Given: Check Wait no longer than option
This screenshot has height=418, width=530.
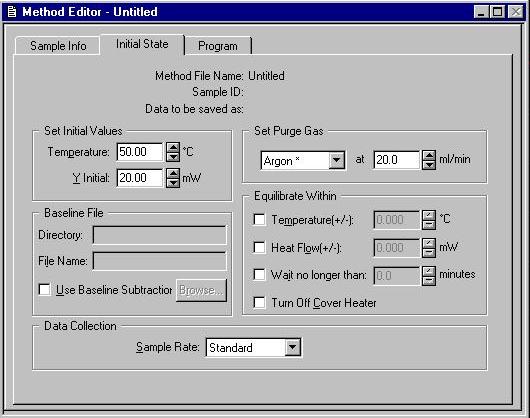Looking at the screenshot, I should [259, 274].
